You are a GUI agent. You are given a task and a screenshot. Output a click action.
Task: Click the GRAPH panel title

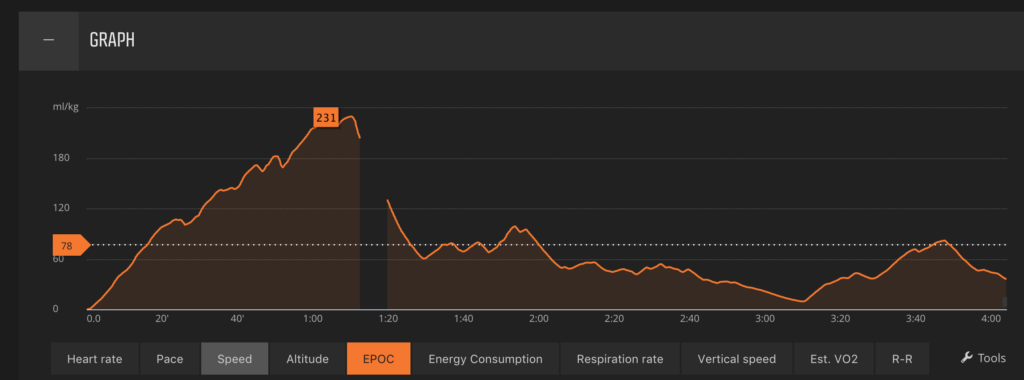[x=112, y=40]
